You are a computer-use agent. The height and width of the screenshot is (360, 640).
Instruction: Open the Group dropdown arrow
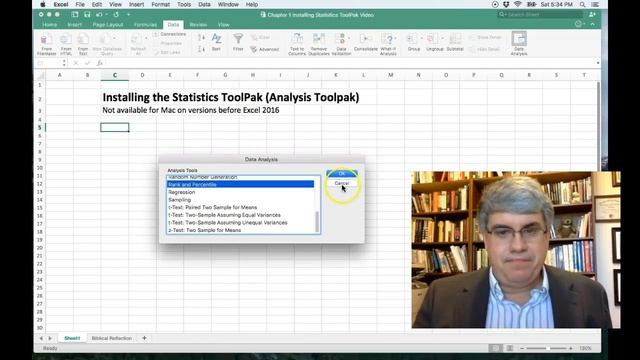pos(422,38)
